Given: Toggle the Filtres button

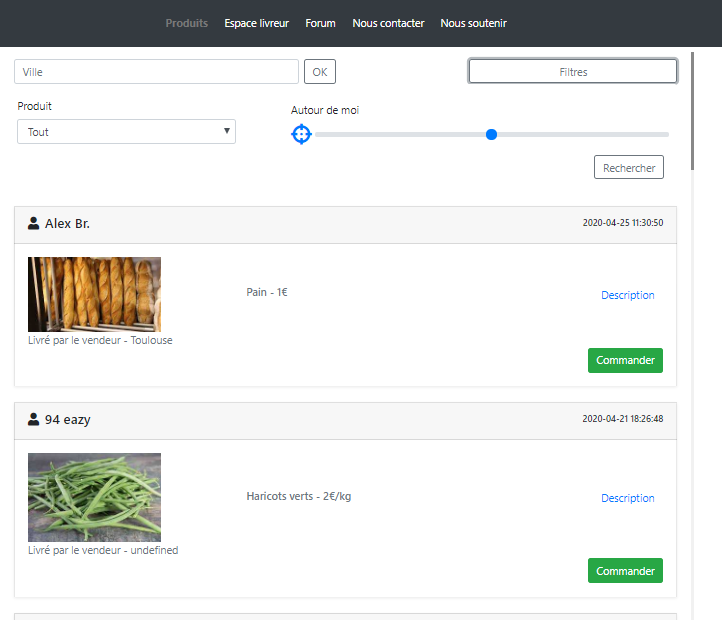Looking at the screenshot, I should pos(573,71).
